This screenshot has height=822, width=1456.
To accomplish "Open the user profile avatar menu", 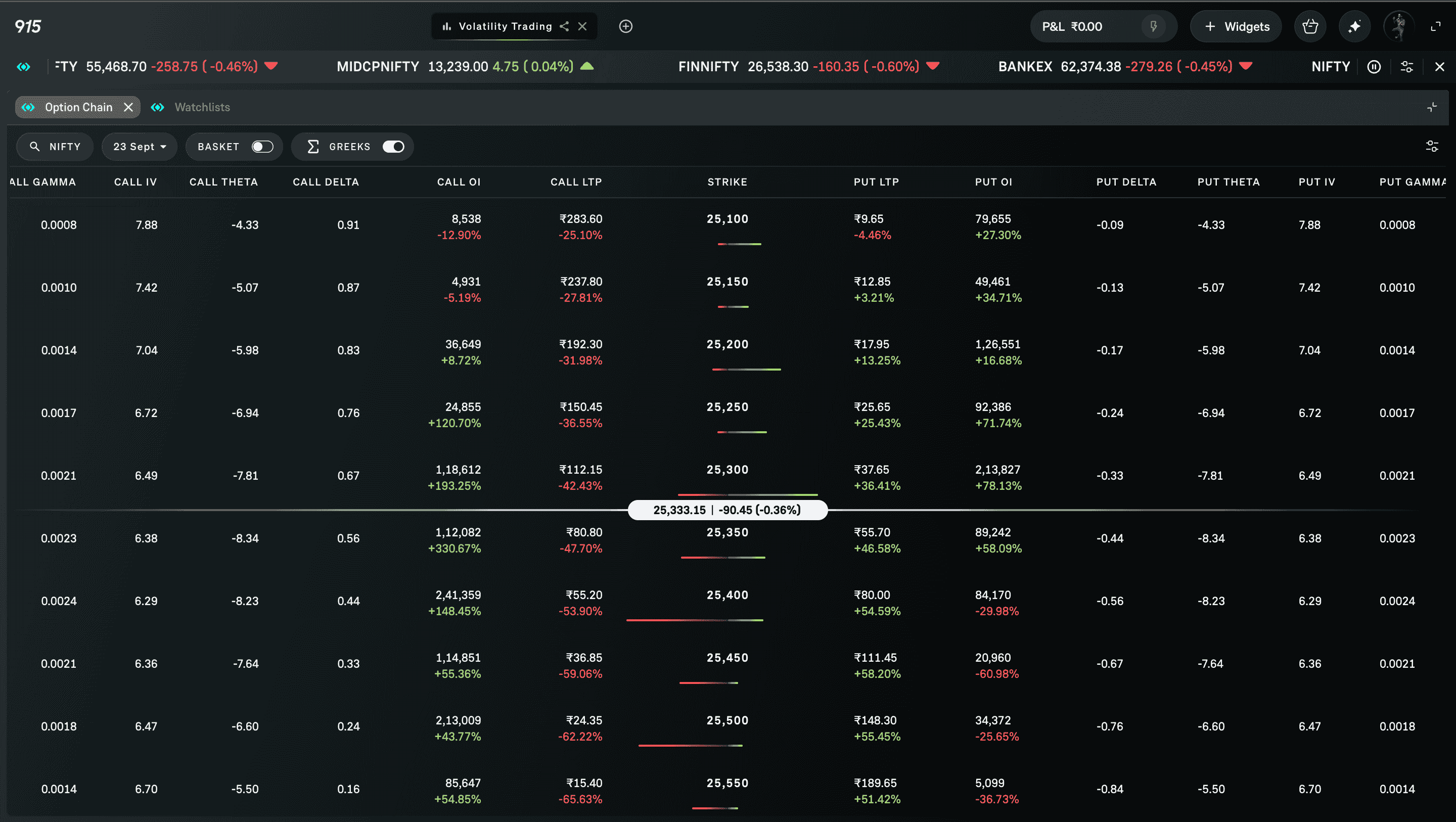I will tap(1398, 27).
